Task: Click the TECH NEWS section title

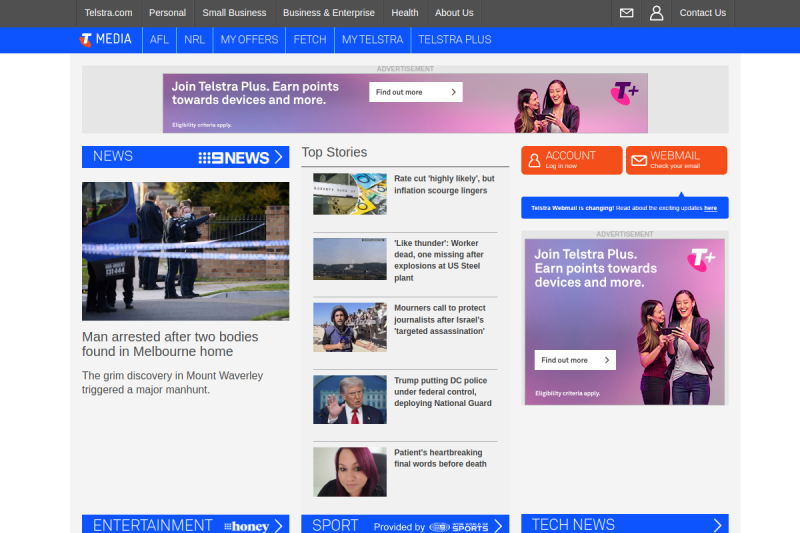Action: point(573,525)
